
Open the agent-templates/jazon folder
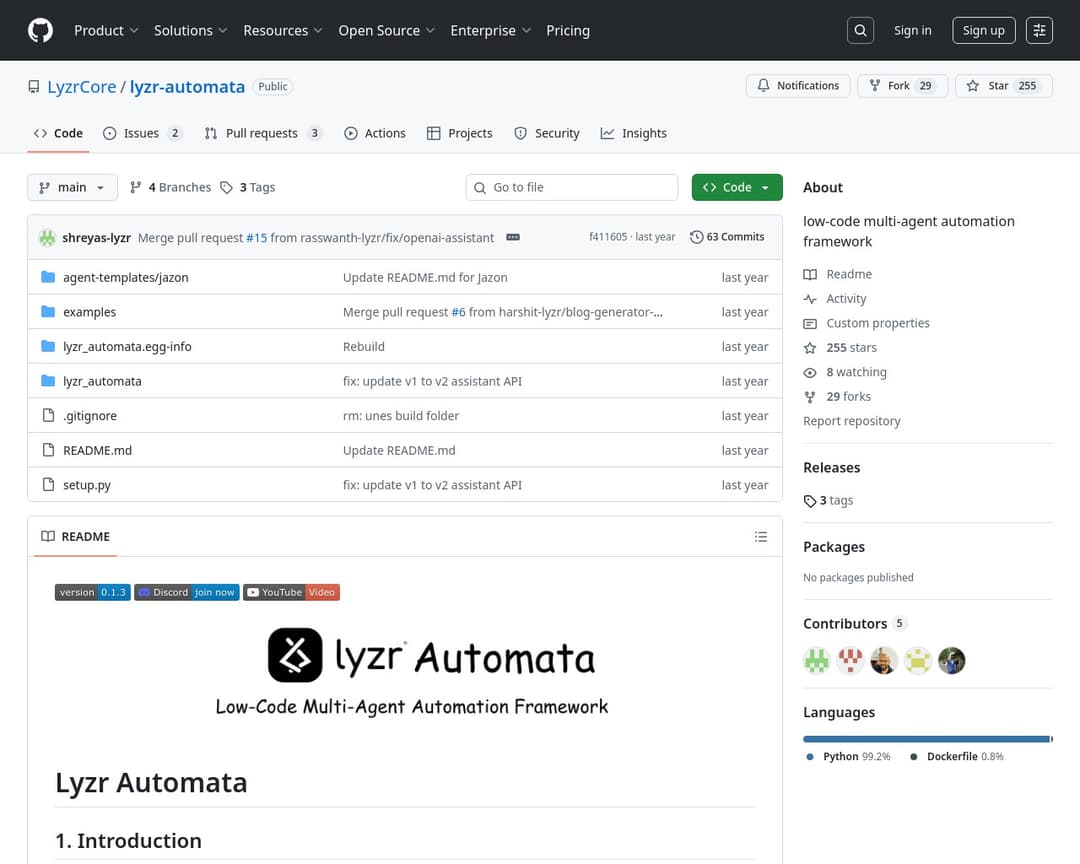(x=125, y=278)
